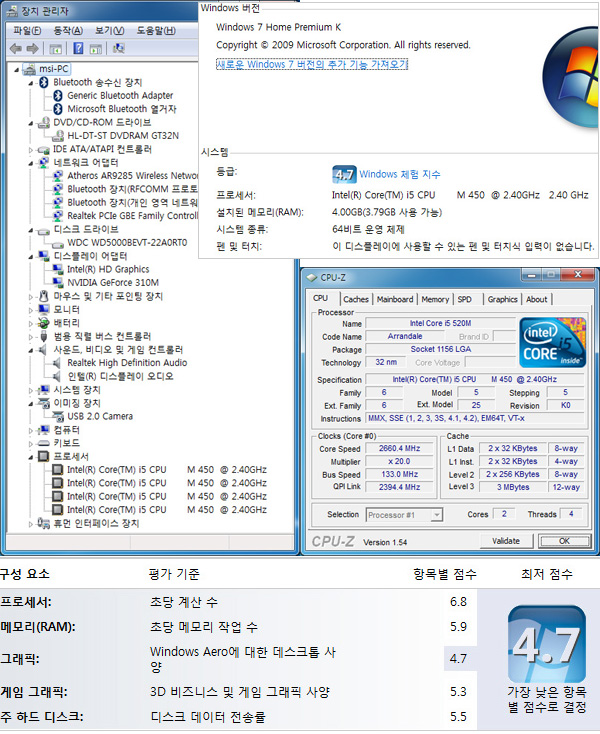Switch to the Mainboard tab in CPU-Z
This screenshot has width=600, height=734.
[395, 299]
